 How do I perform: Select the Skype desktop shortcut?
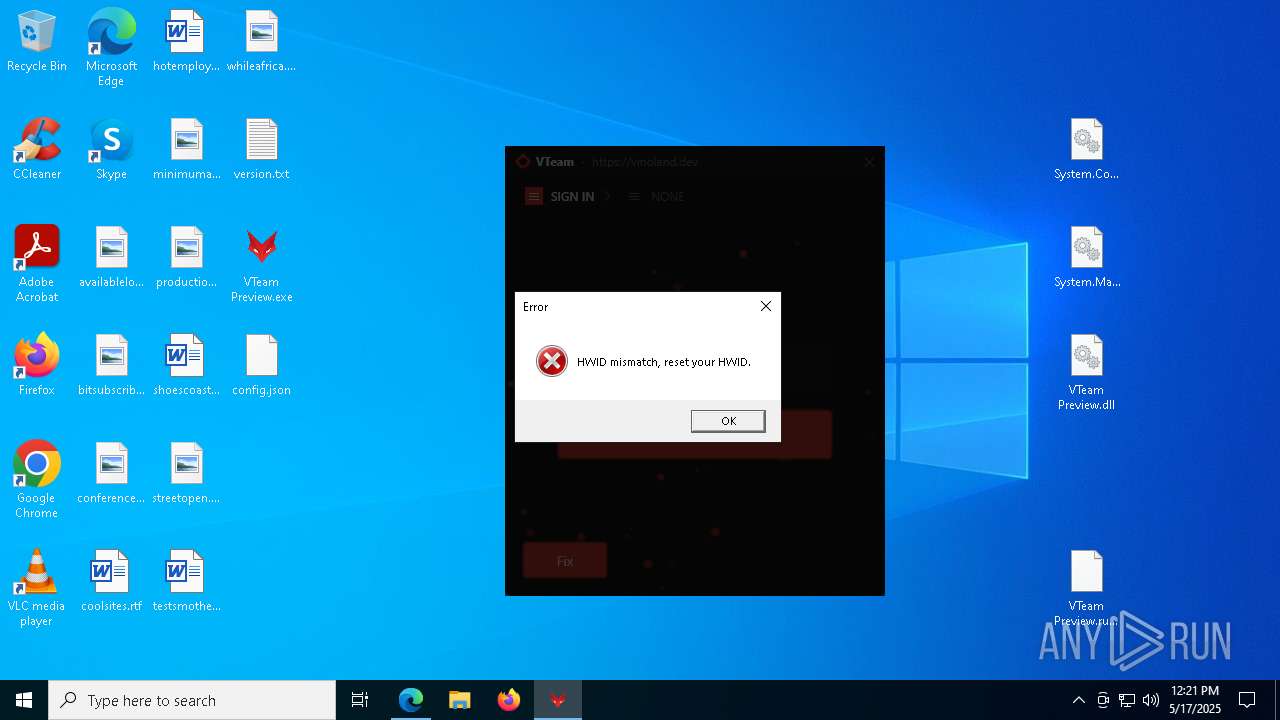(x=111, y=149)
